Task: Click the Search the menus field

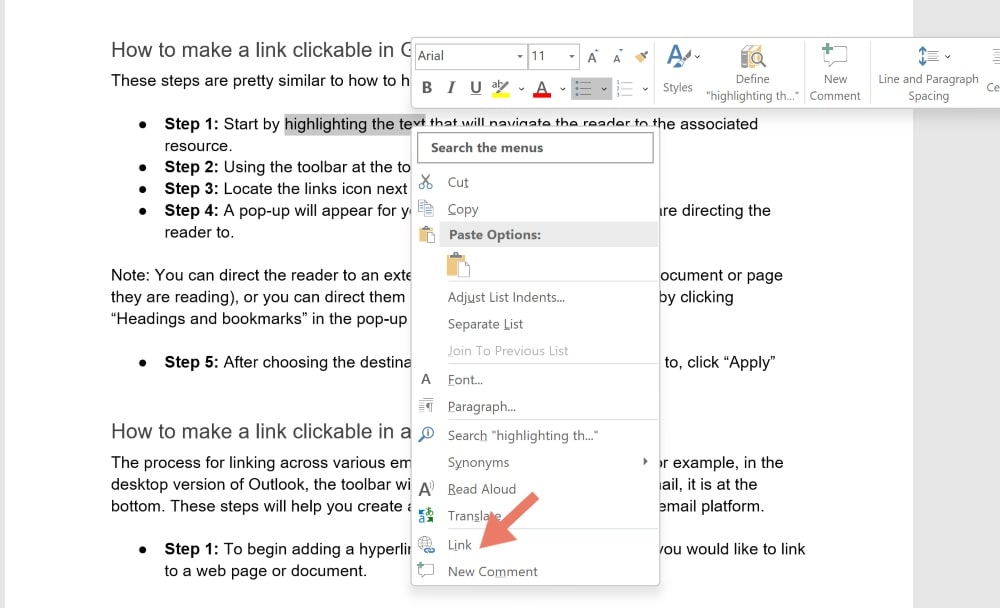Action: pos(535,147)
